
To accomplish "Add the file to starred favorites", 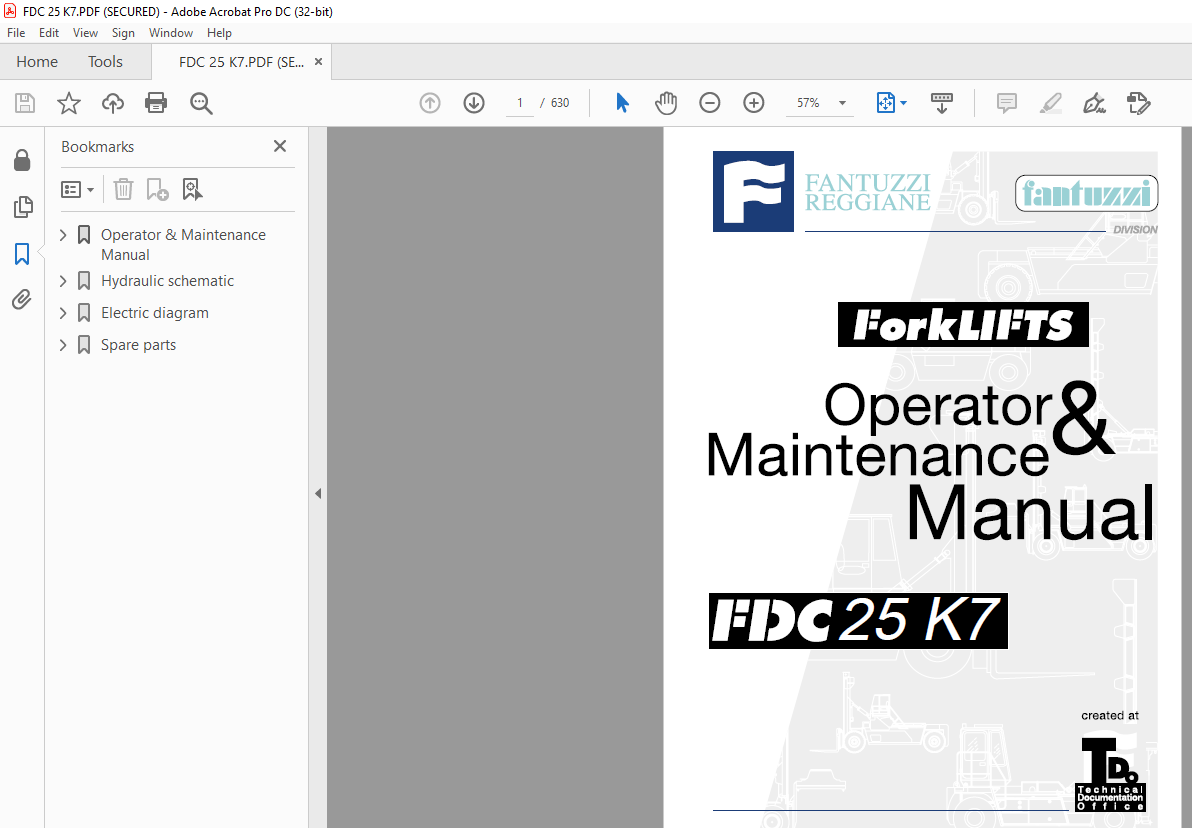I will click(68, 103).
